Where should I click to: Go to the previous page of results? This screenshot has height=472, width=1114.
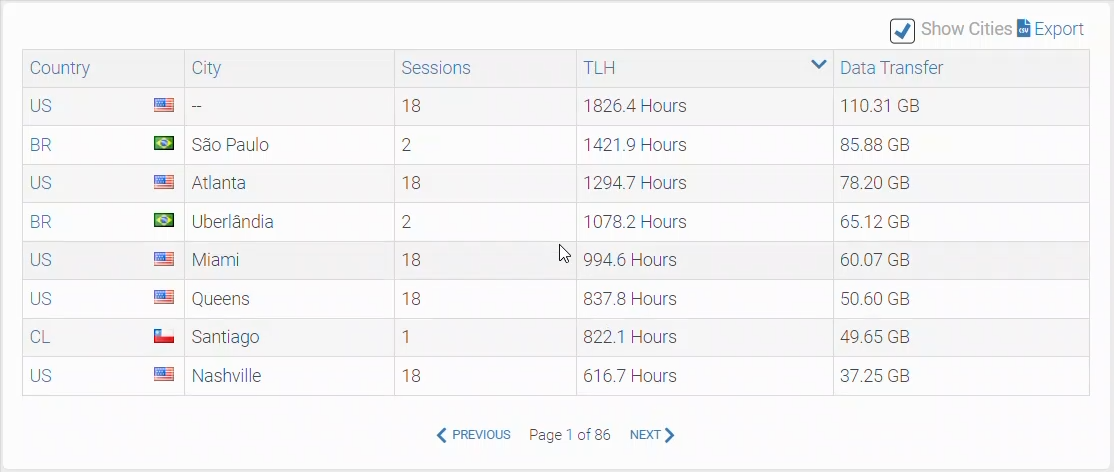pos(474,435)
